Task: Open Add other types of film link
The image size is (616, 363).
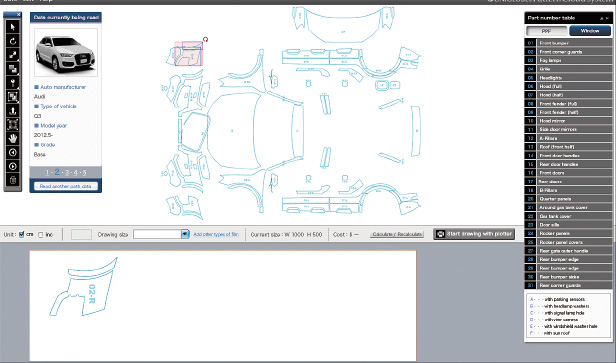Action: (x=216, y=235)
